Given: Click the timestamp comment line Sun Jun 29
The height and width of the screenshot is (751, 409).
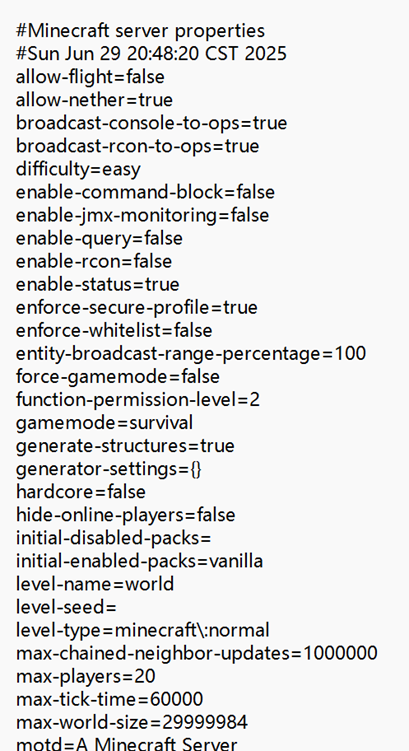Looking at the screenshot, I should (x=151, y=54).
